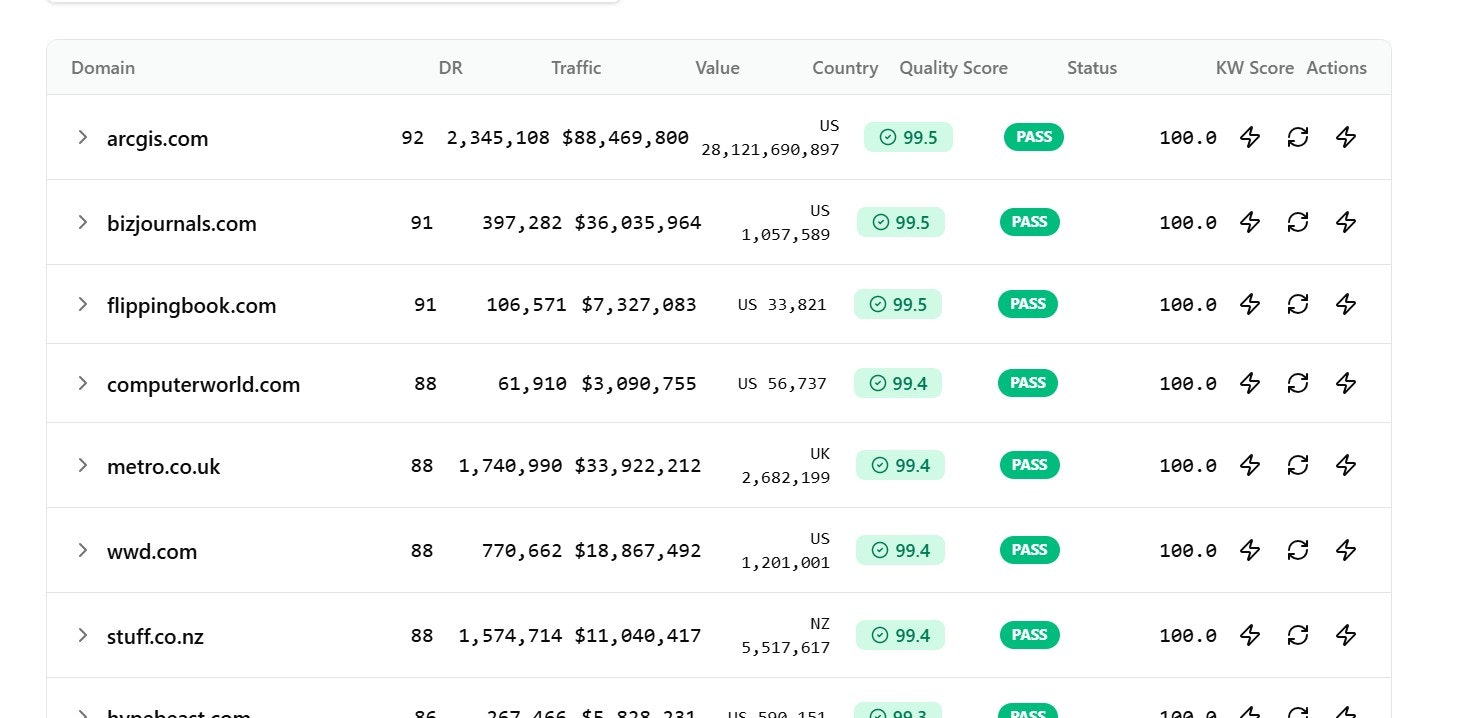Sort by the Domain column header
Image resolution: width=1462 pixels, height=718 pixels.
[103, 68]
